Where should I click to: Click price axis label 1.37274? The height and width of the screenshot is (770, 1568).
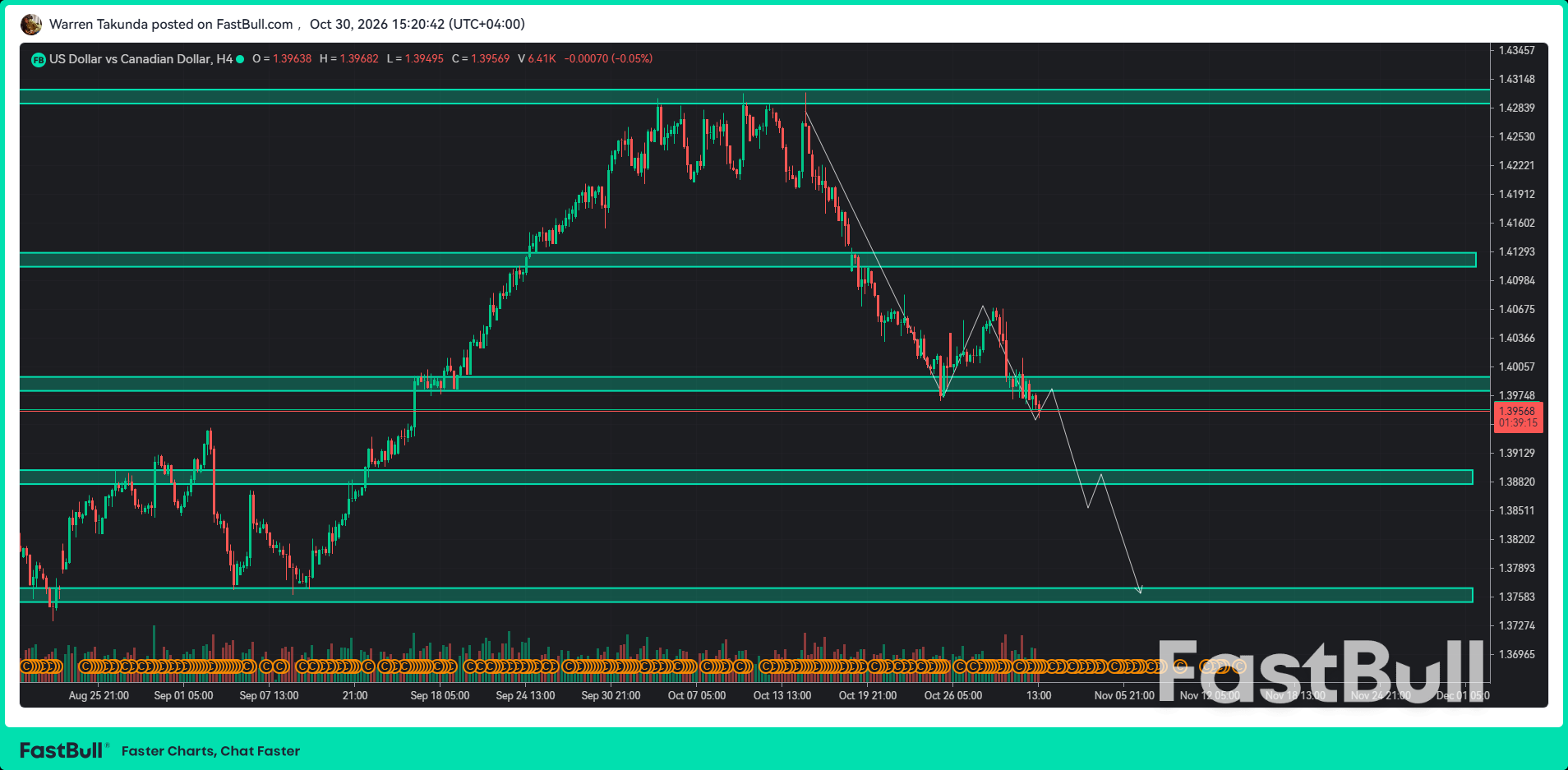click(x=1516, y=625)
